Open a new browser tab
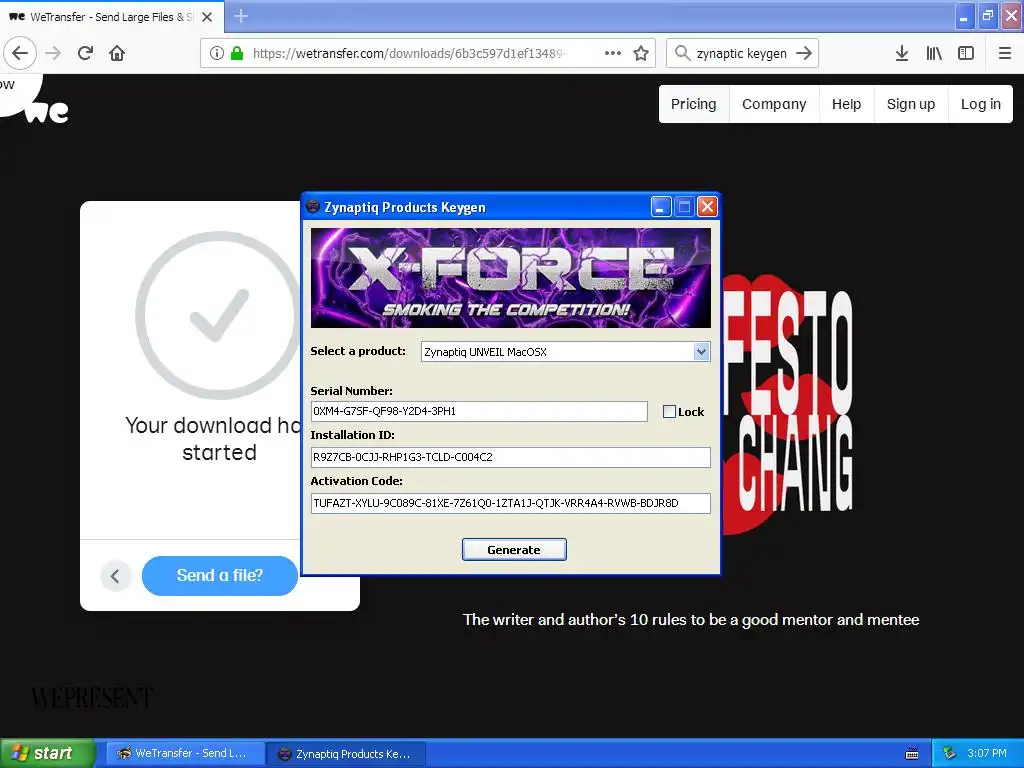1024x768 pixels. 240,16
